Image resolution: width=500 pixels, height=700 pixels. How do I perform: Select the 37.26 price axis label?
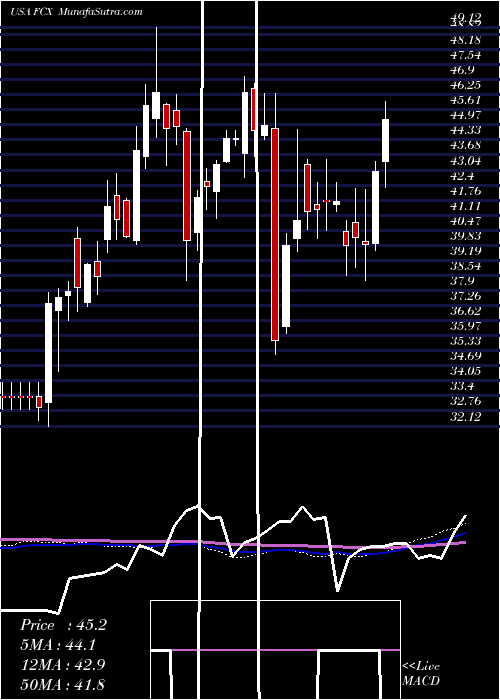466,296
